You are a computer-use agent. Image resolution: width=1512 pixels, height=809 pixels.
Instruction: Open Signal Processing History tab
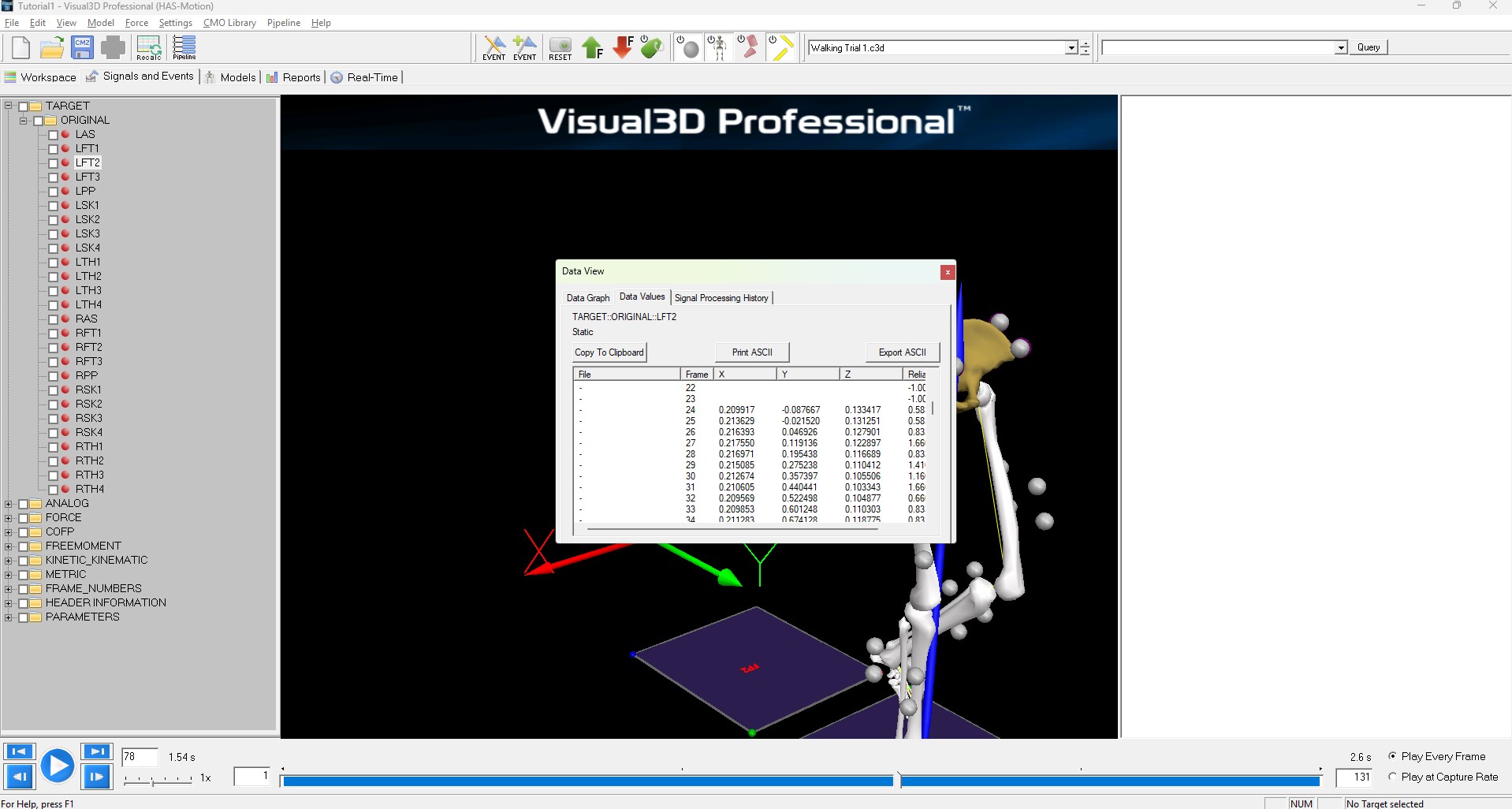point(721,298)
